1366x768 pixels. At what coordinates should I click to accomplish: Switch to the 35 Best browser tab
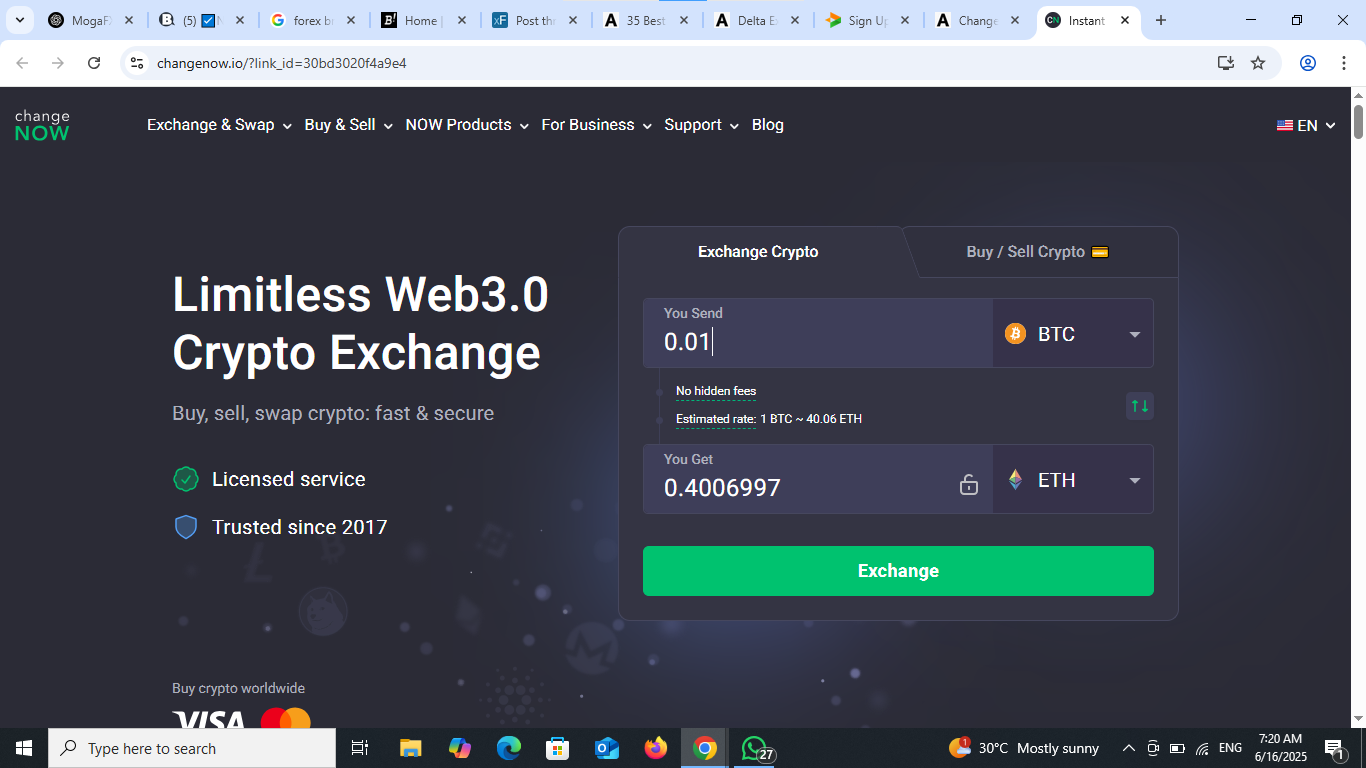pos(645,20)
